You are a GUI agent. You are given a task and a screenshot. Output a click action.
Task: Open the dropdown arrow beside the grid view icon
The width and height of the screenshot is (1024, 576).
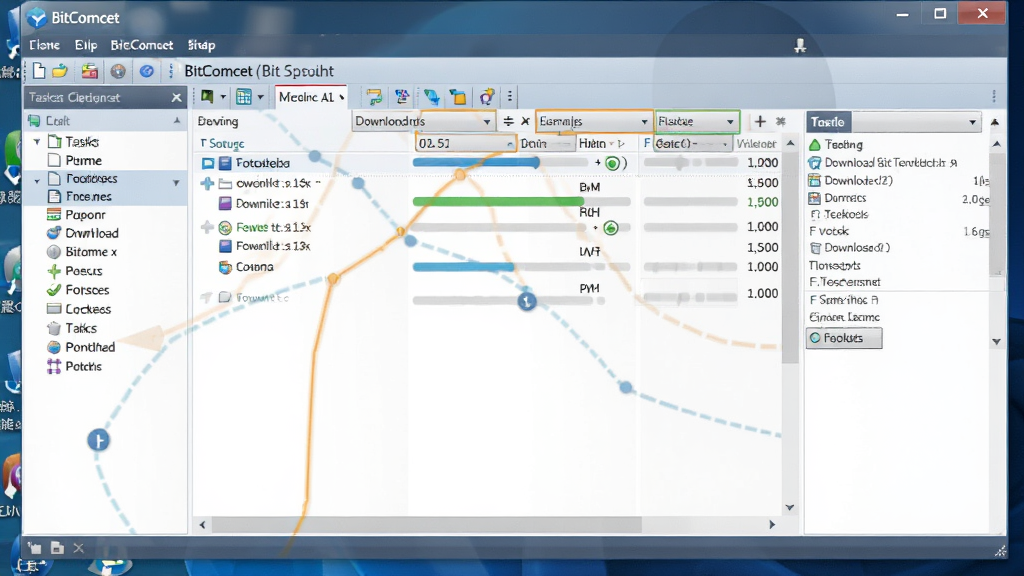(x=261, y=97)
